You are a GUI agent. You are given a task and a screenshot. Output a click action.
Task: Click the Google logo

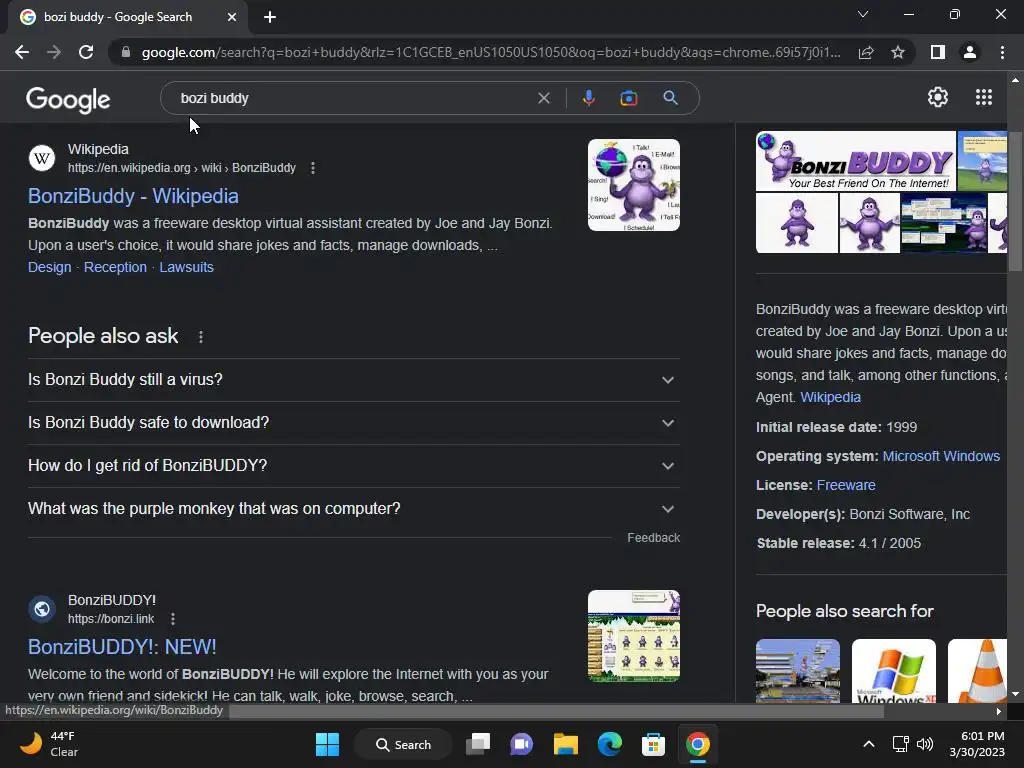point(68,100)
